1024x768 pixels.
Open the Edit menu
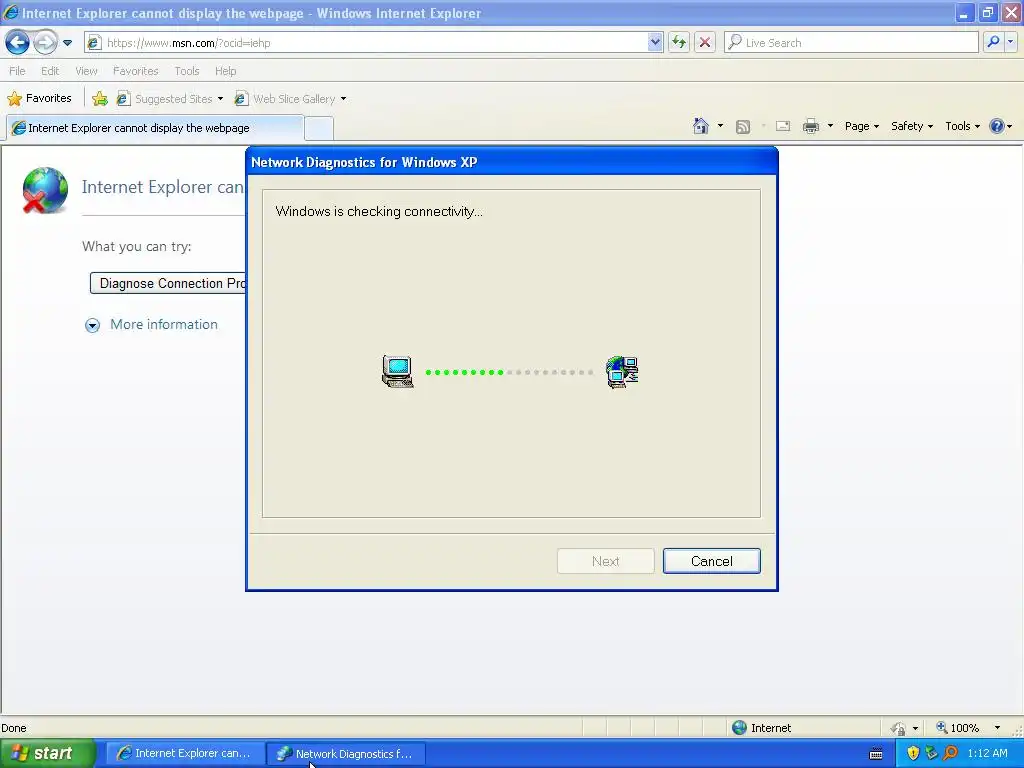point(50,71)
